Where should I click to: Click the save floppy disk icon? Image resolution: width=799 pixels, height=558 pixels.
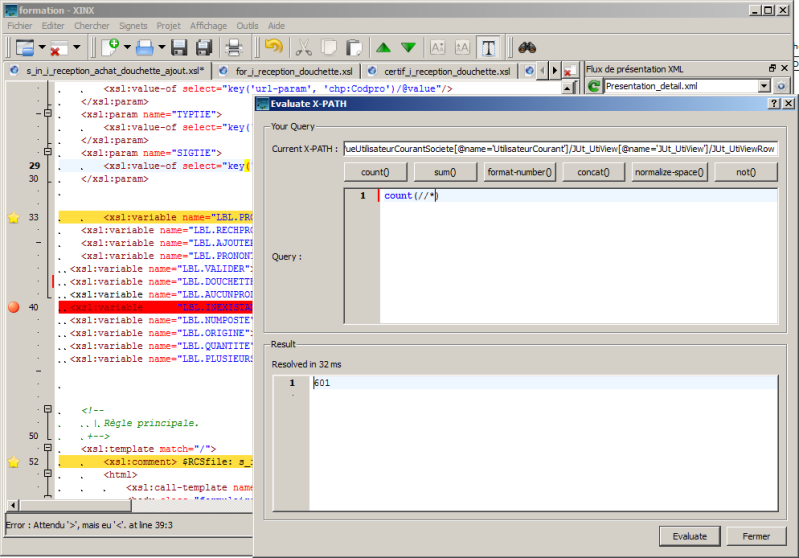(179, 48)
